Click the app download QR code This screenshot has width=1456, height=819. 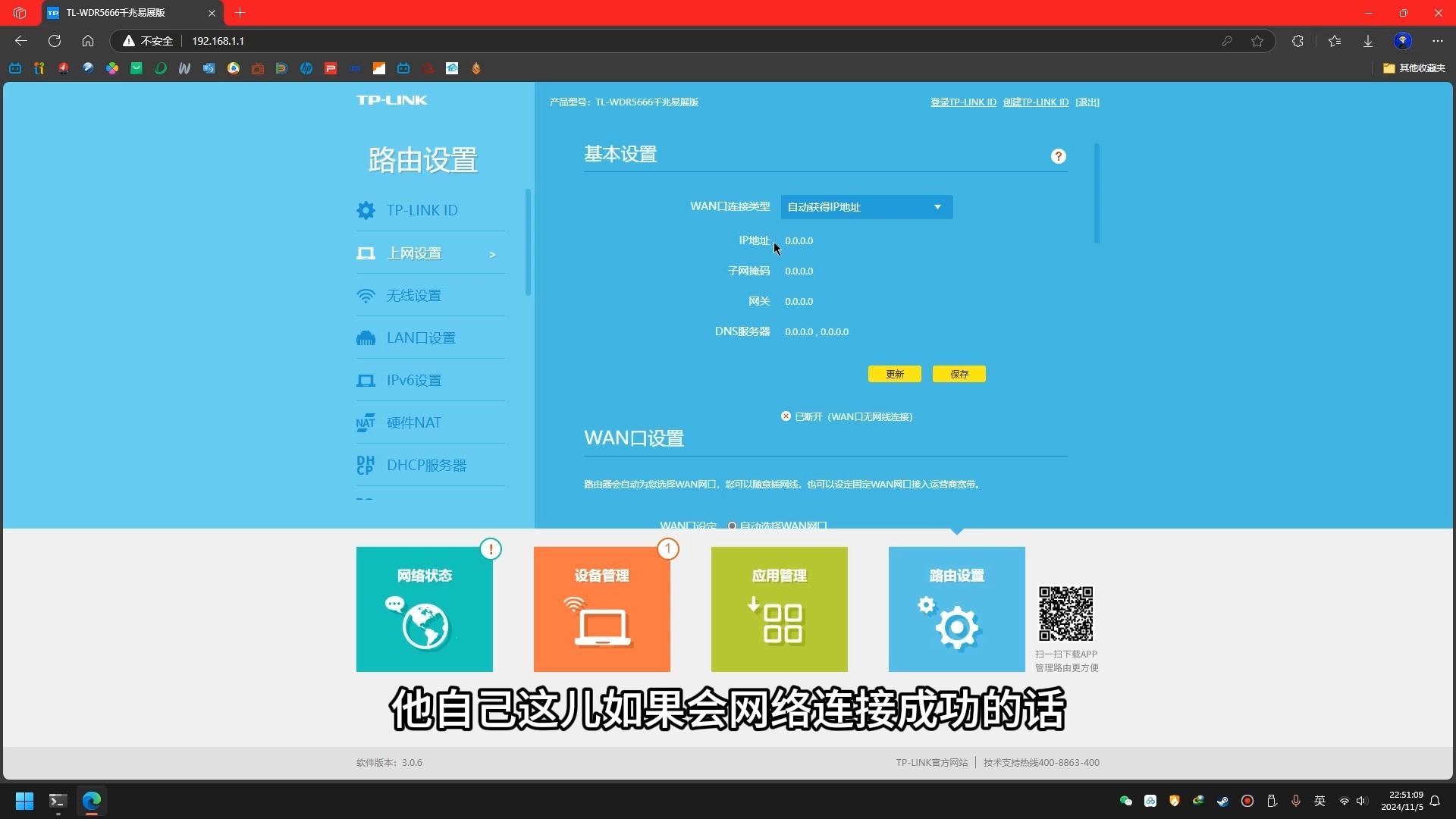1066,613
